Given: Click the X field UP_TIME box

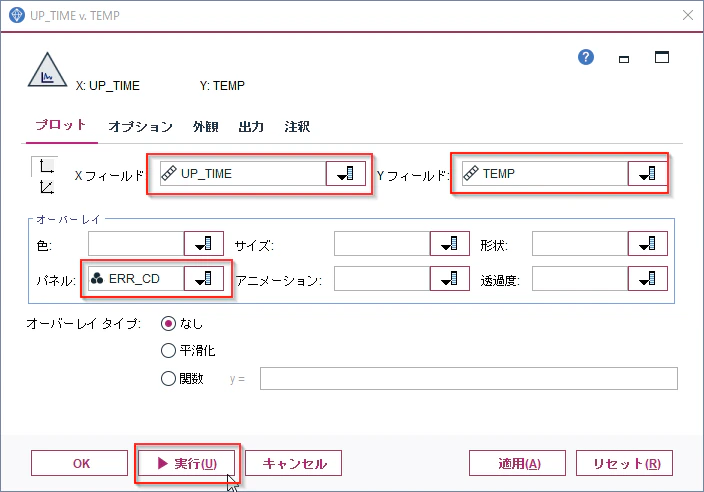Looking at the screenshot, I should click(x=243, y=174).
